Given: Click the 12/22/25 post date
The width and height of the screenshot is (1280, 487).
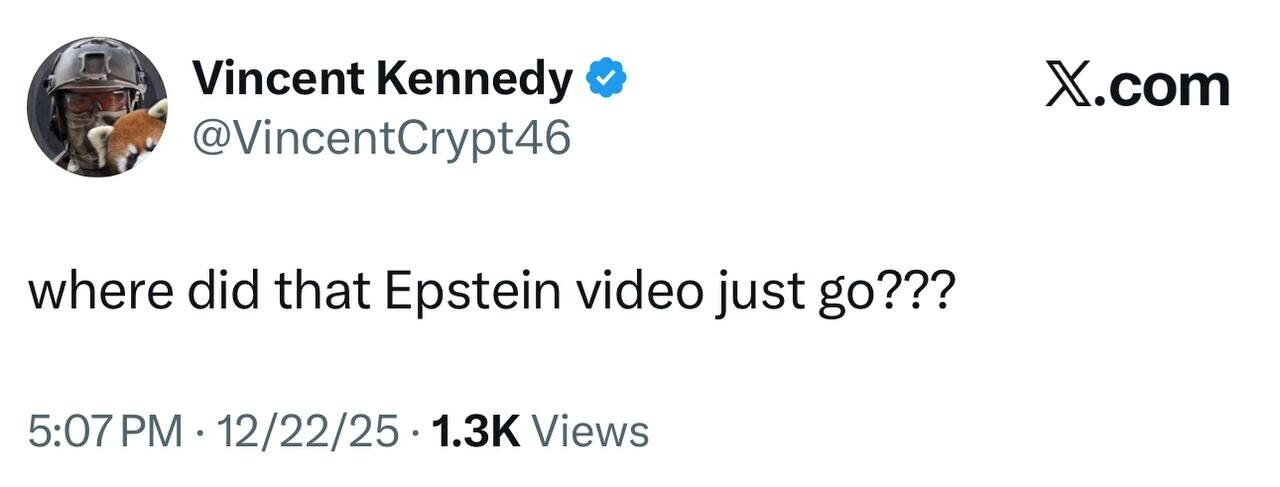Looking at the screenshot, I should click(305, 432).
